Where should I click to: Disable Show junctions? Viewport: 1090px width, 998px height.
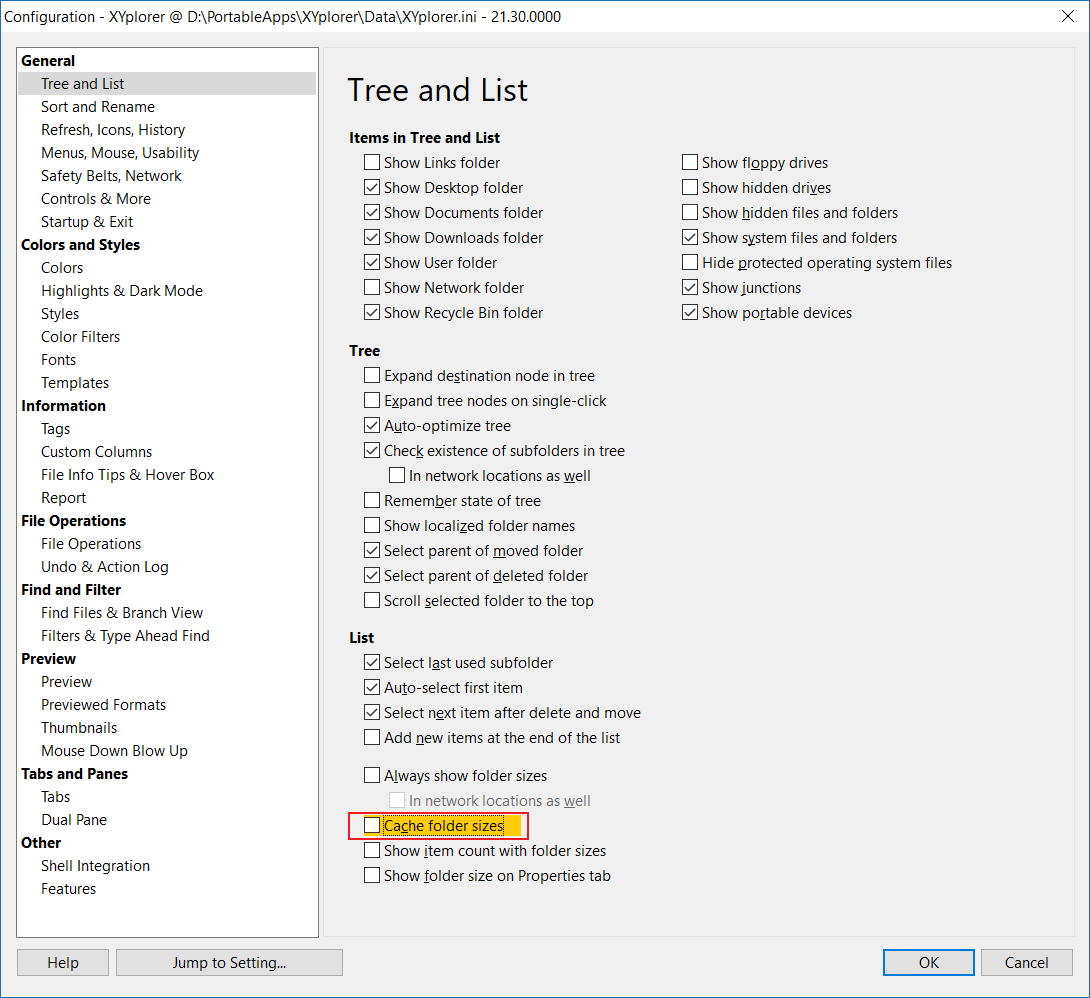pos(689,287)
